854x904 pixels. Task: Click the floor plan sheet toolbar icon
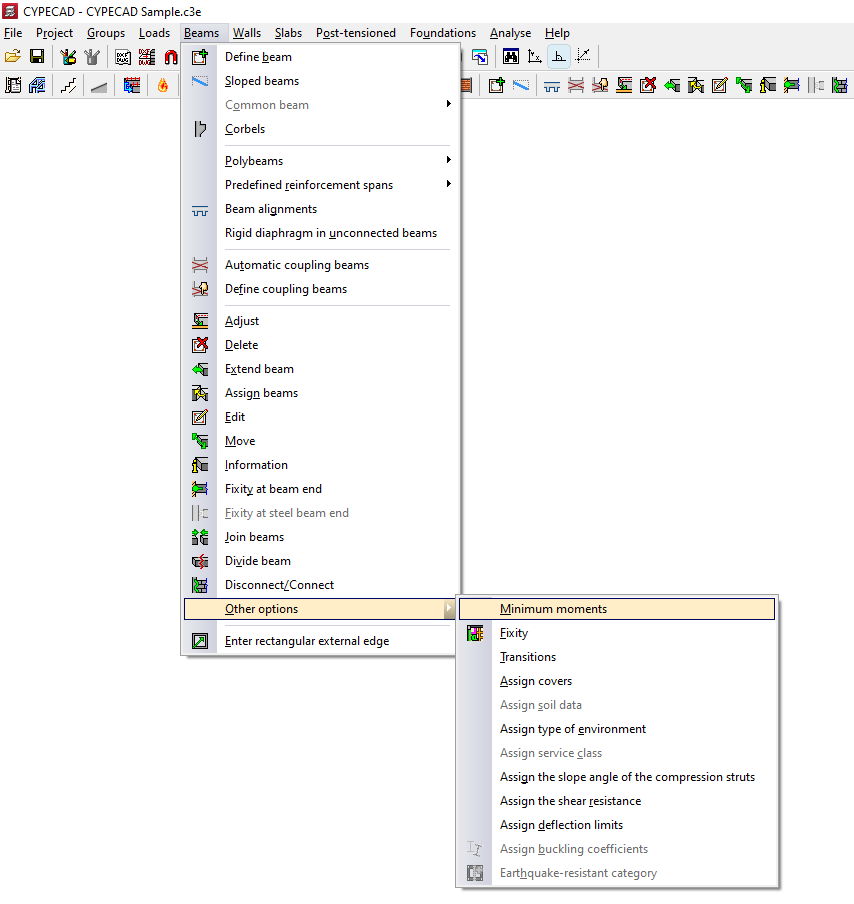[13, 86]
